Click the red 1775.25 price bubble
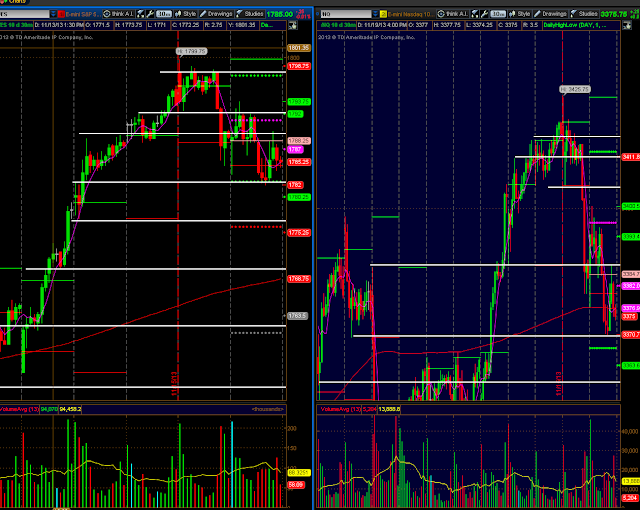Screen dimensions: 640x510 pos(299,233)
